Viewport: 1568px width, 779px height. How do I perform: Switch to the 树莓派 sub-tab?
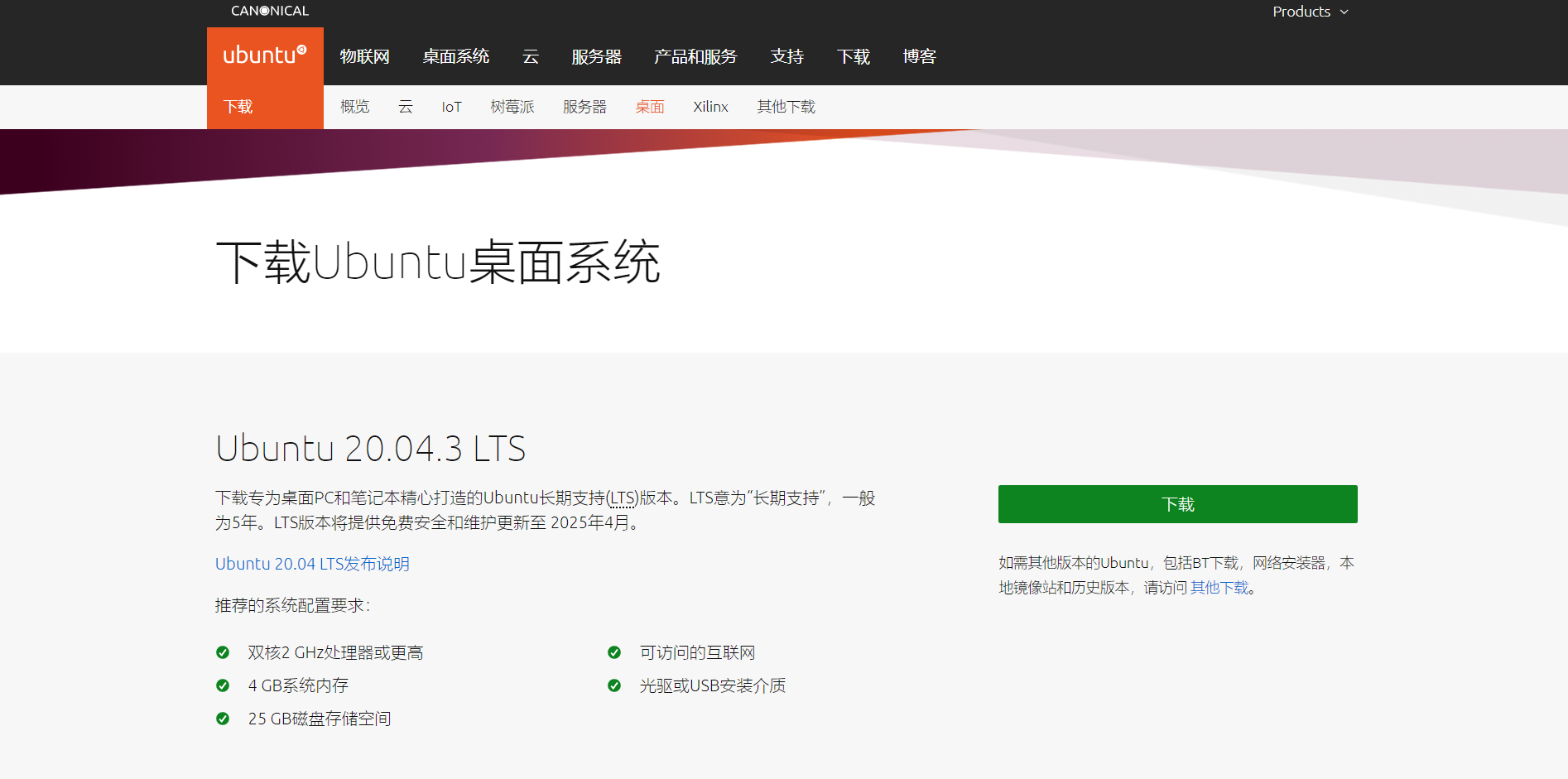point(512,107)
